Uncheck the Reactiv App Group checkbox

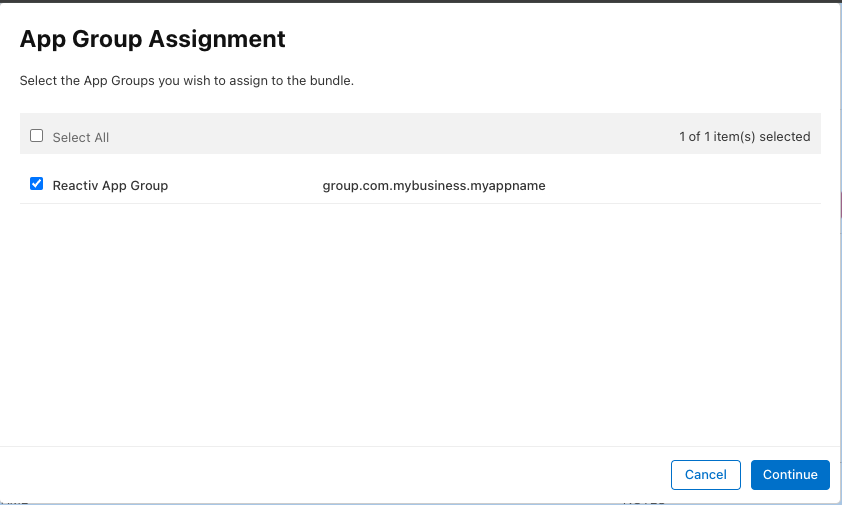(37, 184)
